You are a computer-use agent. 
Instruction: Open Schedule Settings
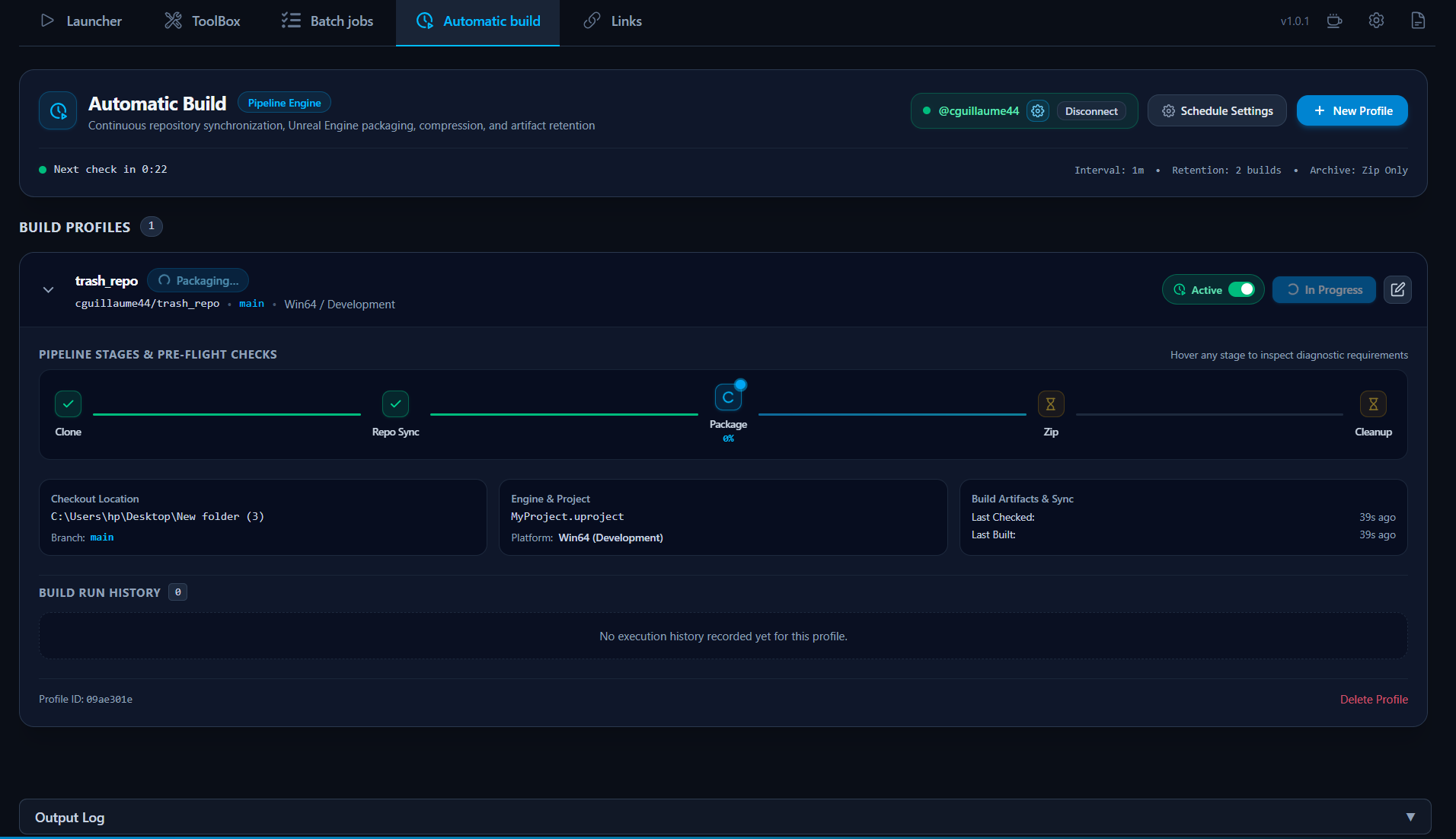(x=1217, y=111)
